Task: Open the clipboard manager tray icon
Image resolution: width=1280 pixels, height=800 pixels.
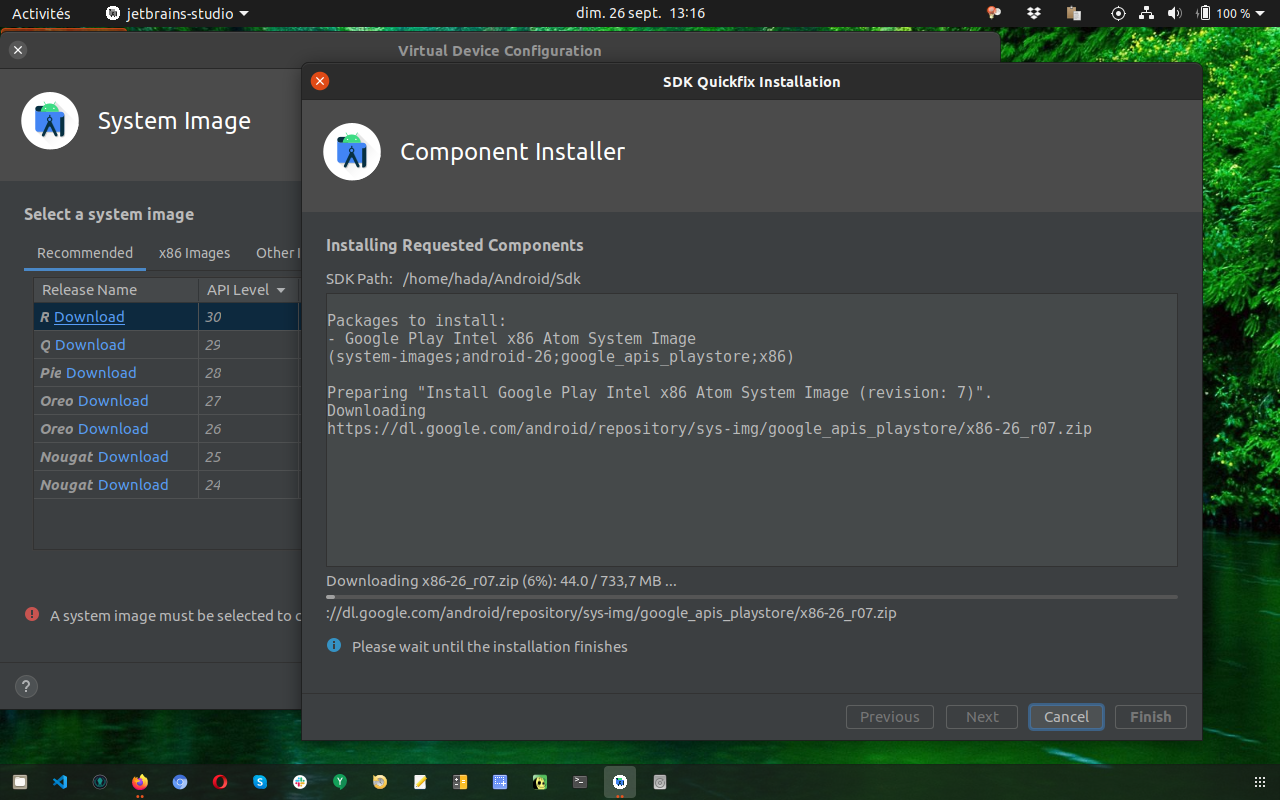Action: (x=1074, y=13)
